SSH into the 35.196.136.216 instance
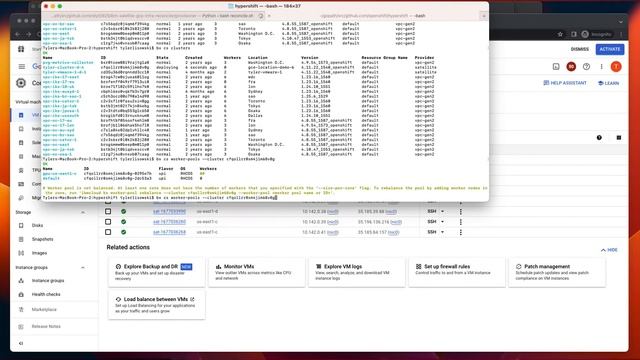The image size is (640, 360). pyautogui.click(x=432, y=222)
